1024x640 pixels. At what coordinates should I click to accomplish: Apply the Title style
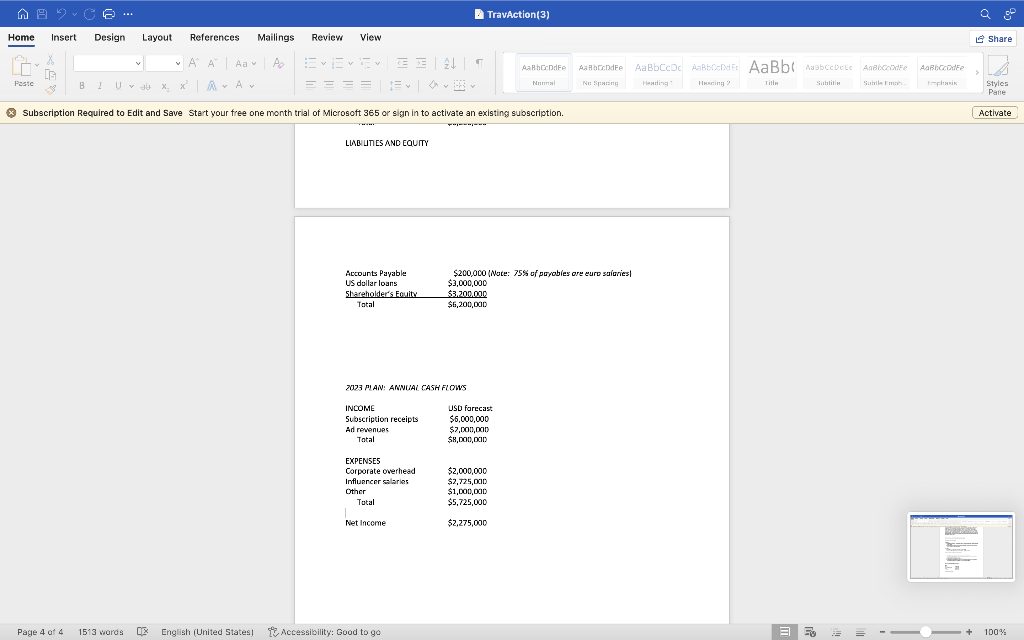tap(771, 72)
